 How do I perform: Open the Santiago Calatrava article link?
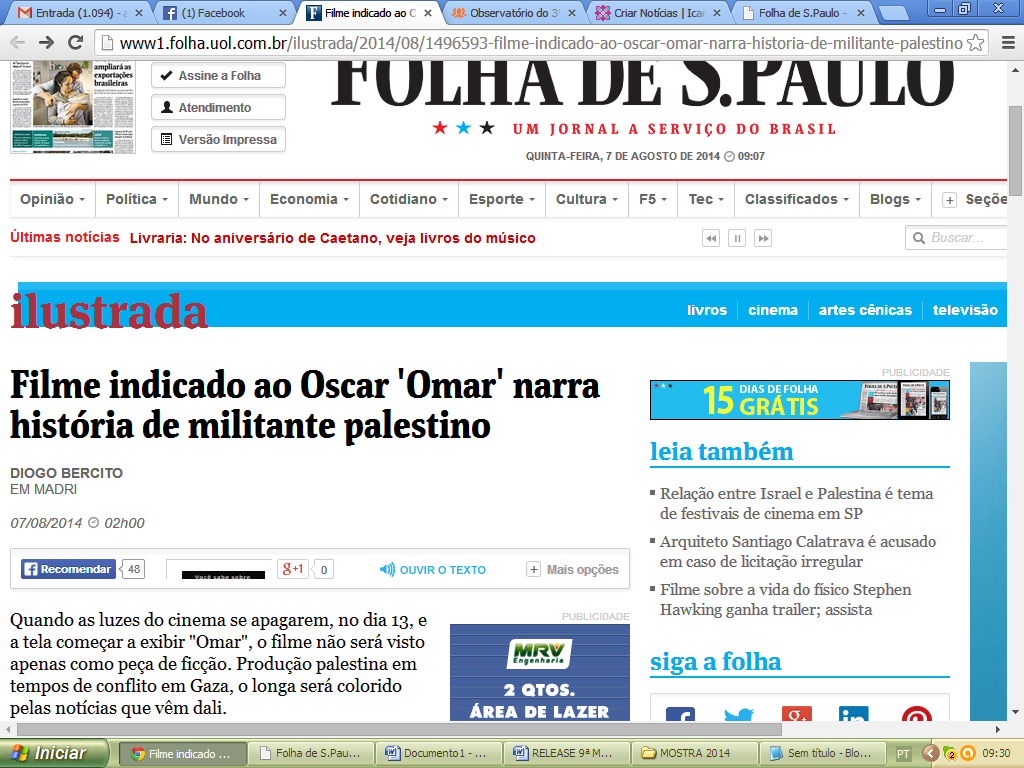click(797, 551)
